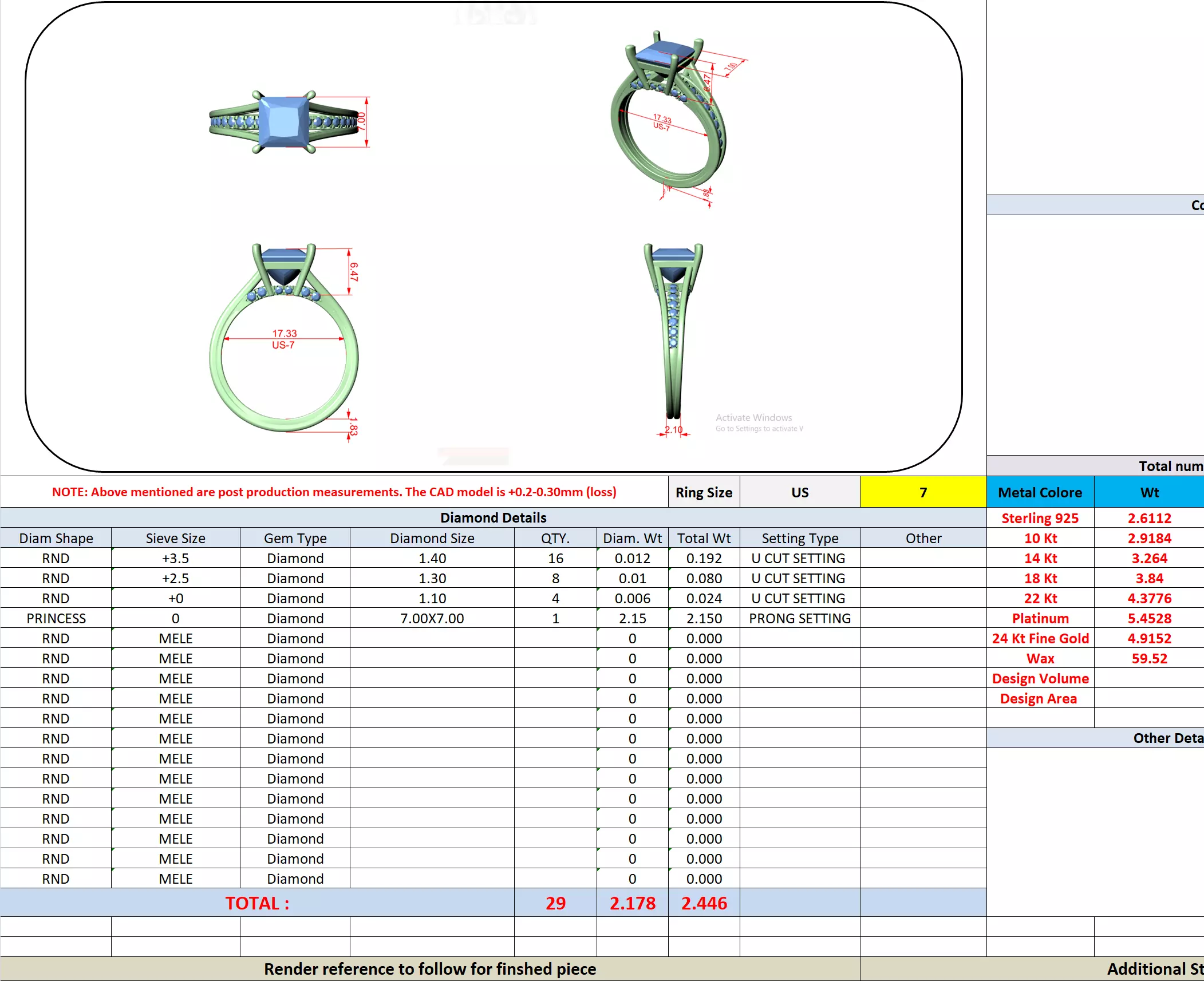Click the Sieve Size column header
The width and height of the screenshot is (1204, 981).
pyautogui.click(x=175, y=538)
